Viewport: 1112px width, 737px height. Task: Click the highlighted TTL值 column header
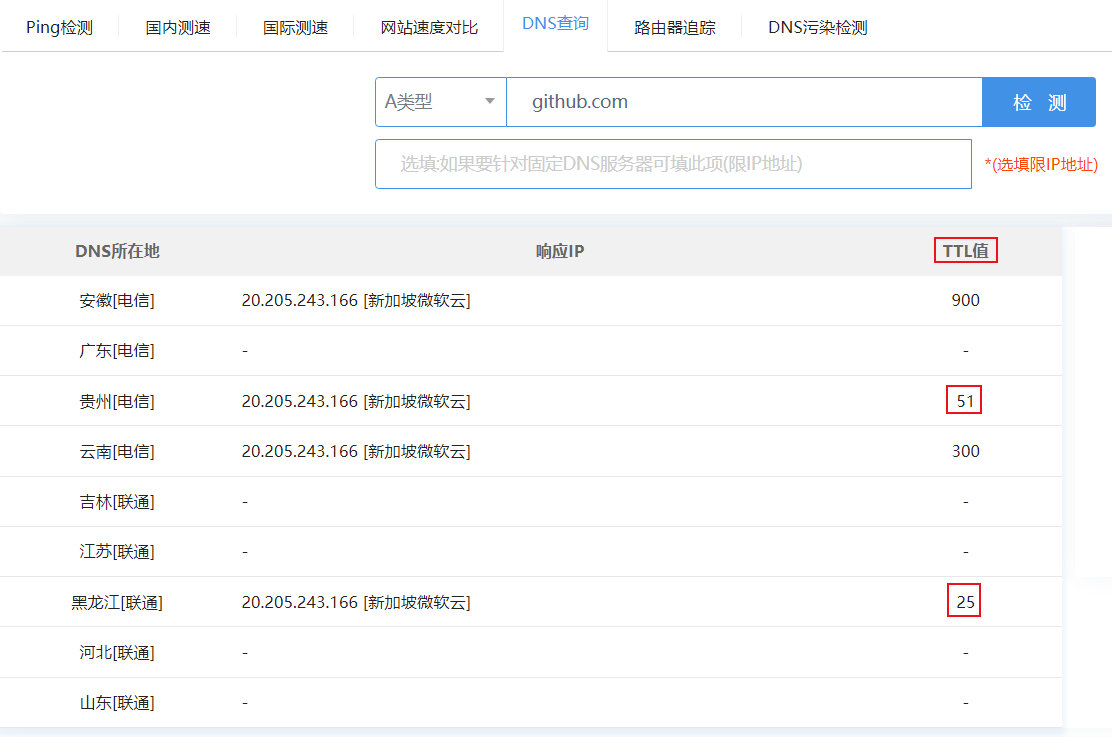(x=965, y=251)
